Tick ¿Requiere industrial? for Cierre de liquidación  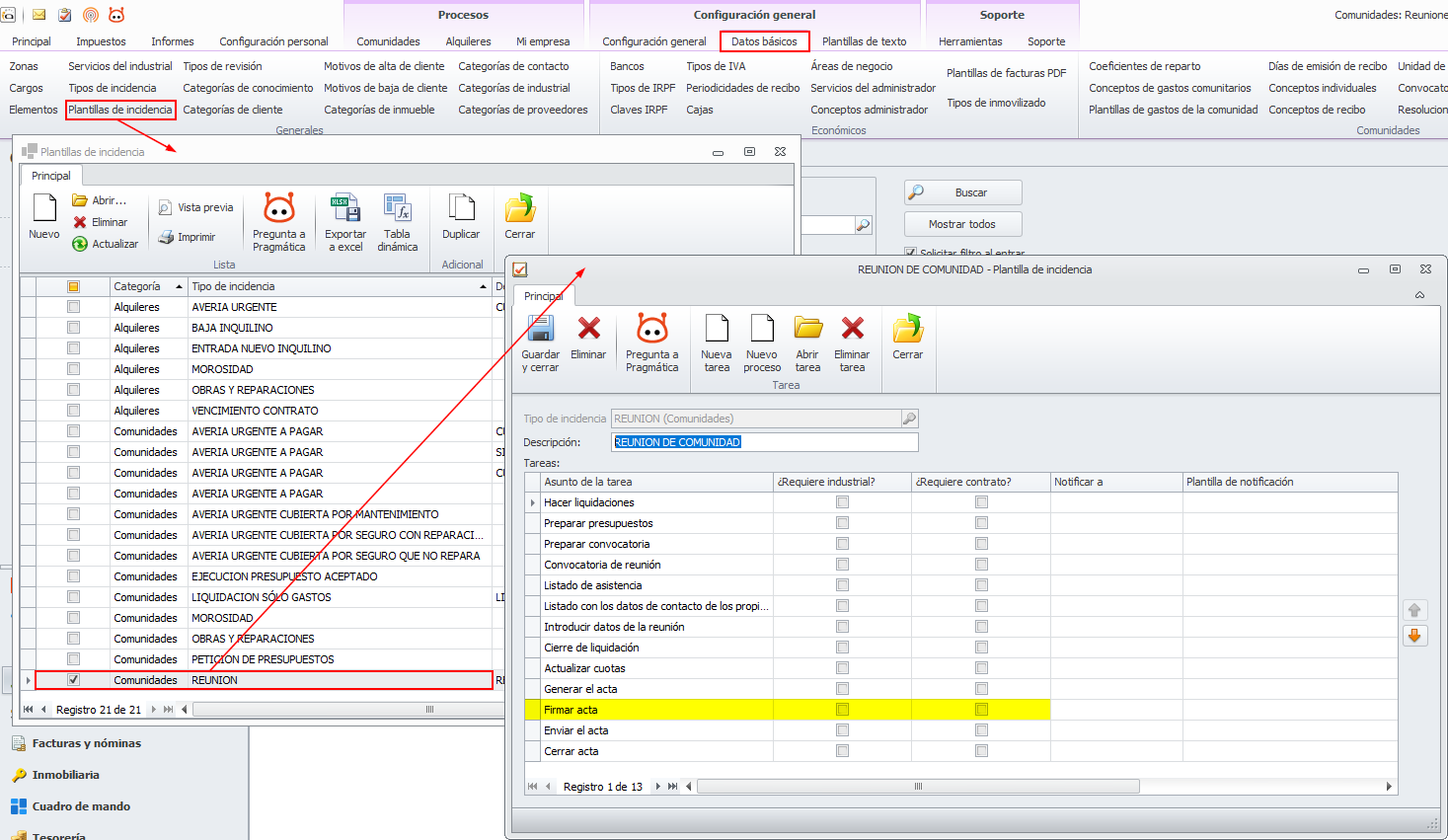pyautogui.click(x=842, y=648)
